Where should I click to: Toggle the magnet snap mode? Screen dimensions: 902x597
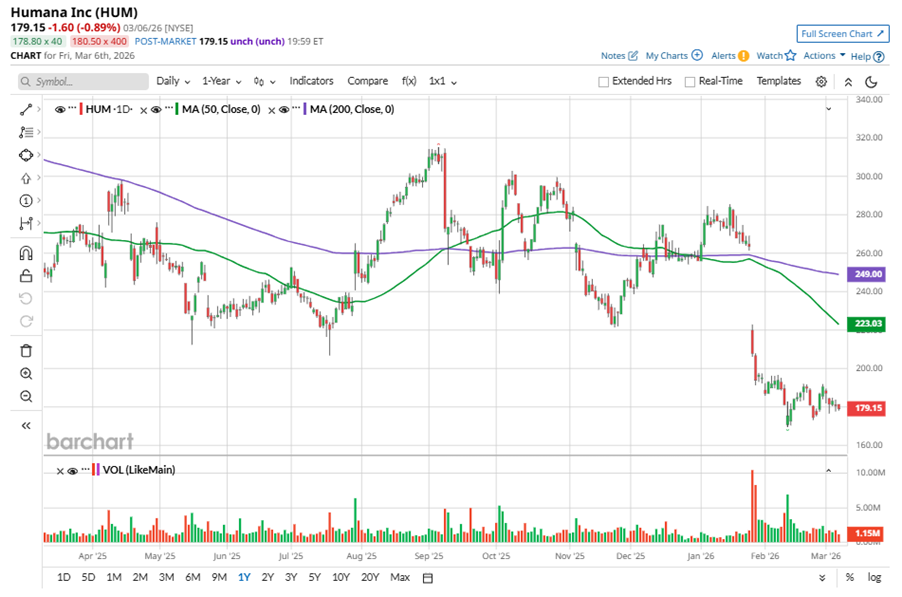[x=26, y=253]
